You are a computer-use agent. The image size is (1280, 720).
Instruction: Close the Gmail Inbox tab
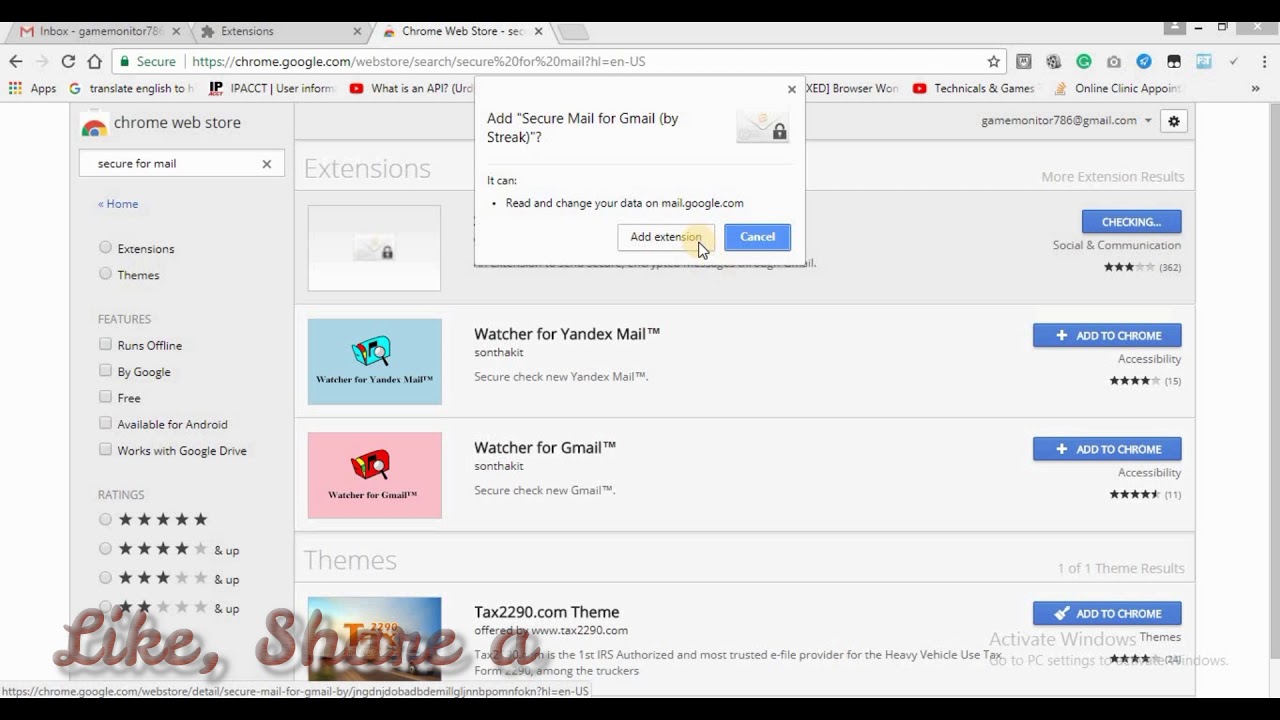click(176, 32)
